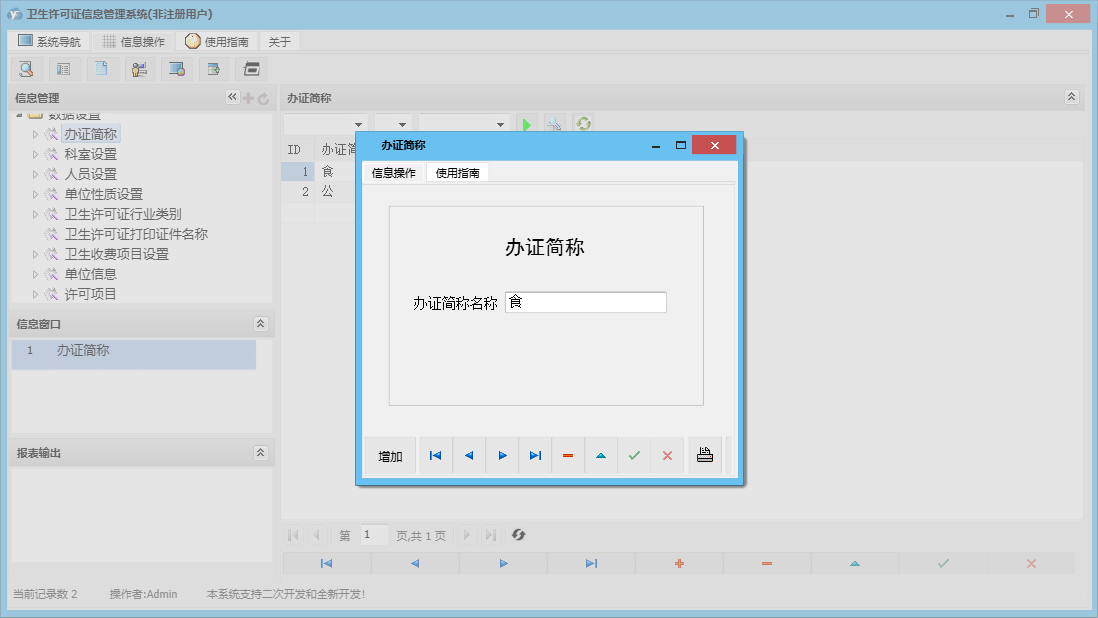Cancel edits with the red X icon
The width and height of the screenshot is (1098, 618).
[667, 455]
